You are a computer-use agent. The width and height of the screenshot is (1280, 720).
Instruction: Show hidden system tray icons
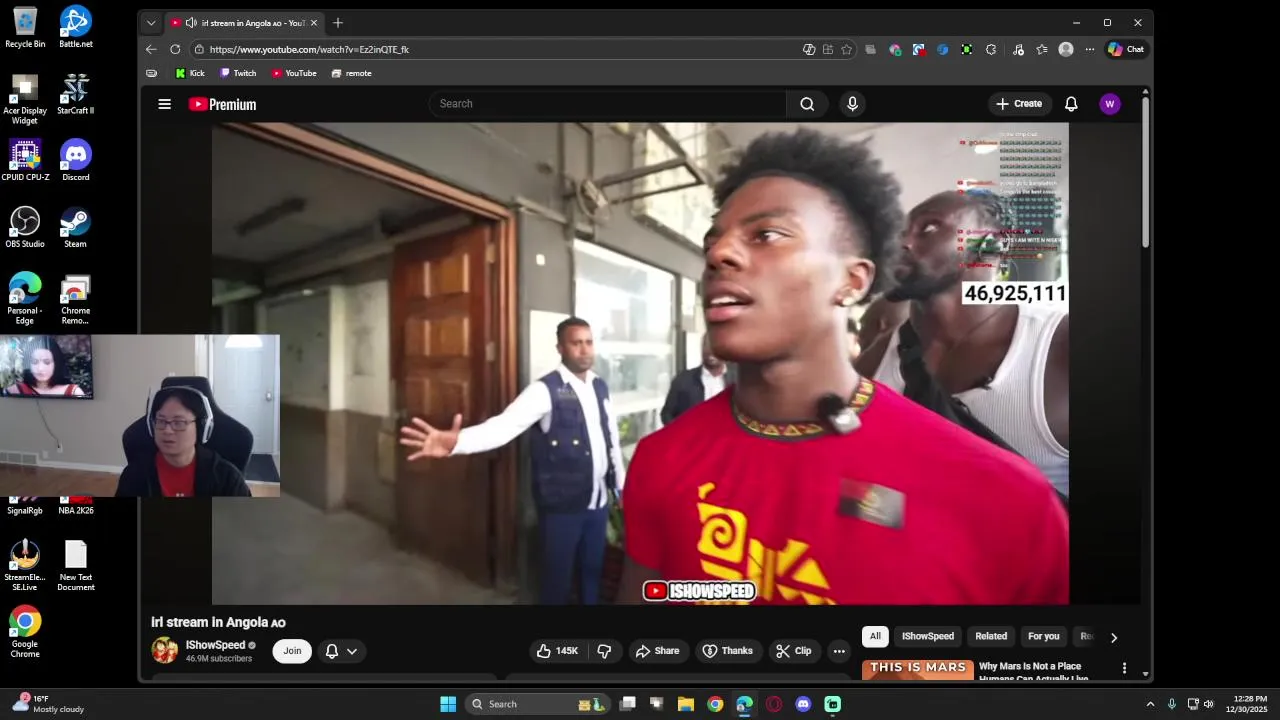coord(1150,704)
